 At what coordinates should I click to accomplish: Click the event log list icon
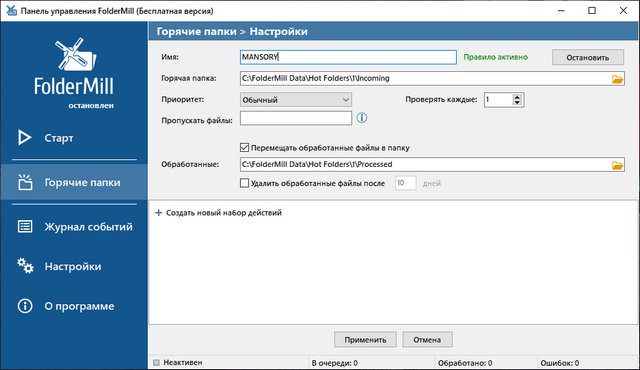coord(25,226)
